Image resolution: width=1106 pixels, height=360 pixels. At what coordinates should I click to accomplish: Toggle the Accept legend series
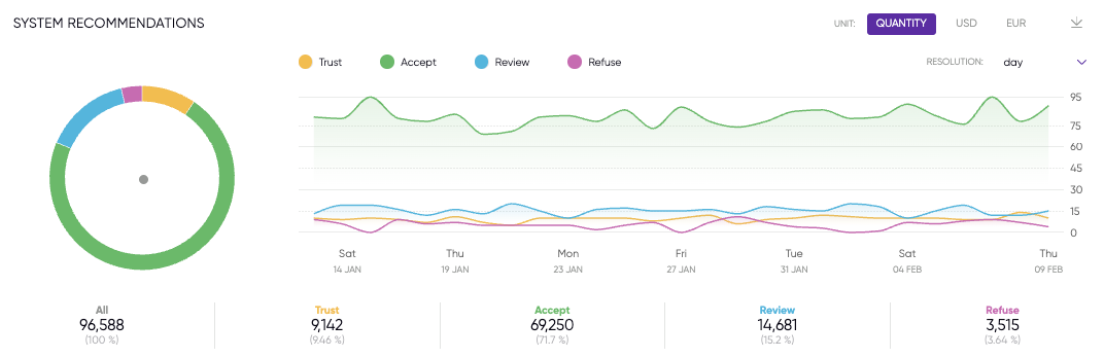pyautogui.click(x=409, y=62)
